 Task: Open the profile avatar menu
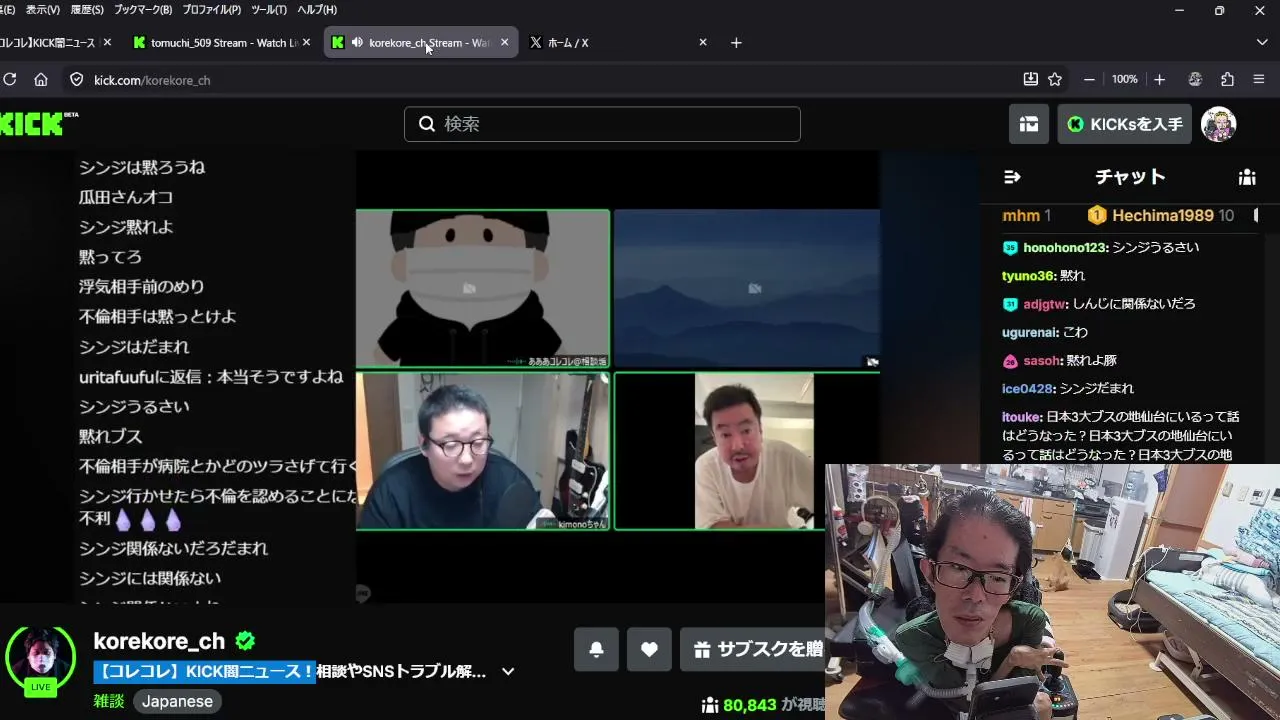pyautogui.click(x=1218, y=124)
